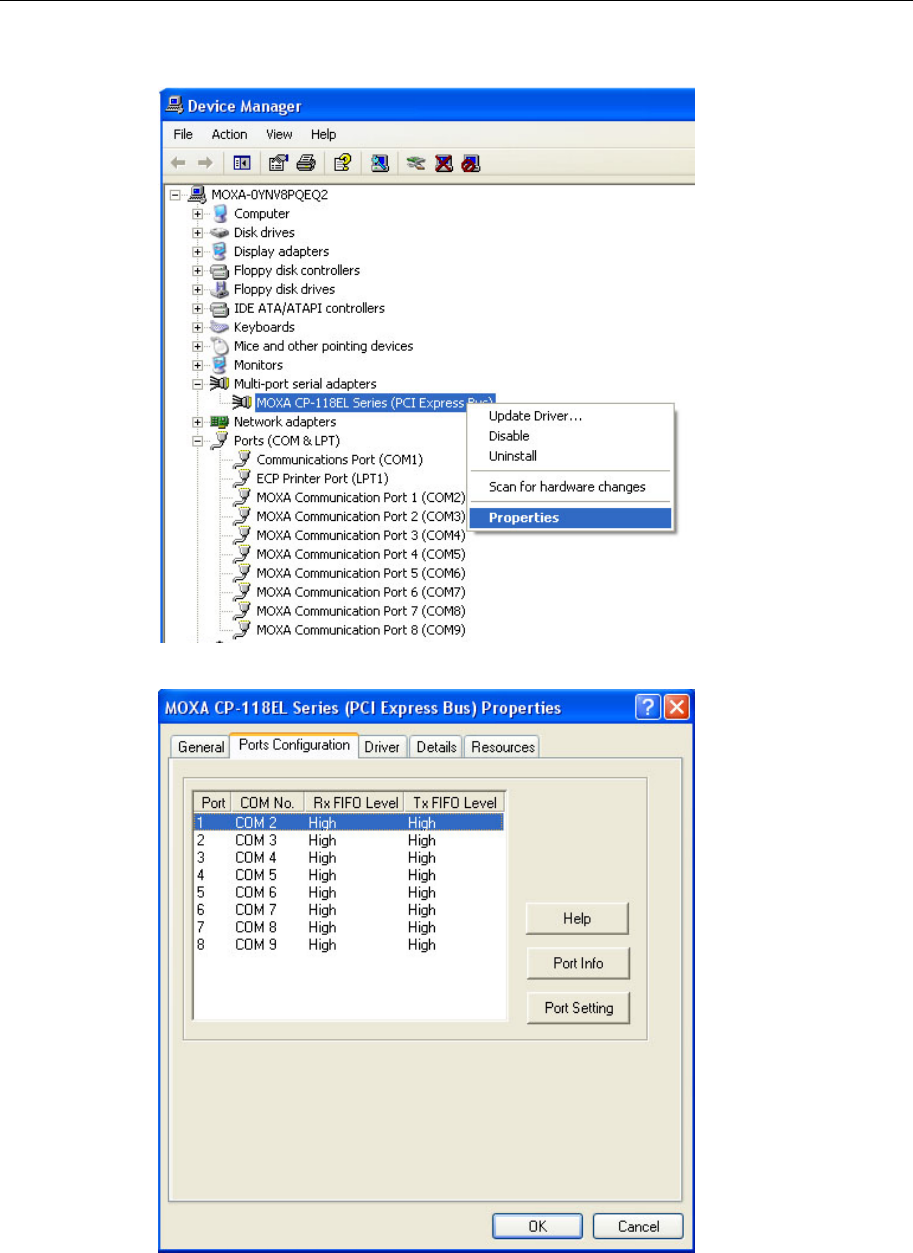Viewport: 913px width, 1253px height.
Task: Click the Help button in Properties dialog
Action: [x=578, y=919]
